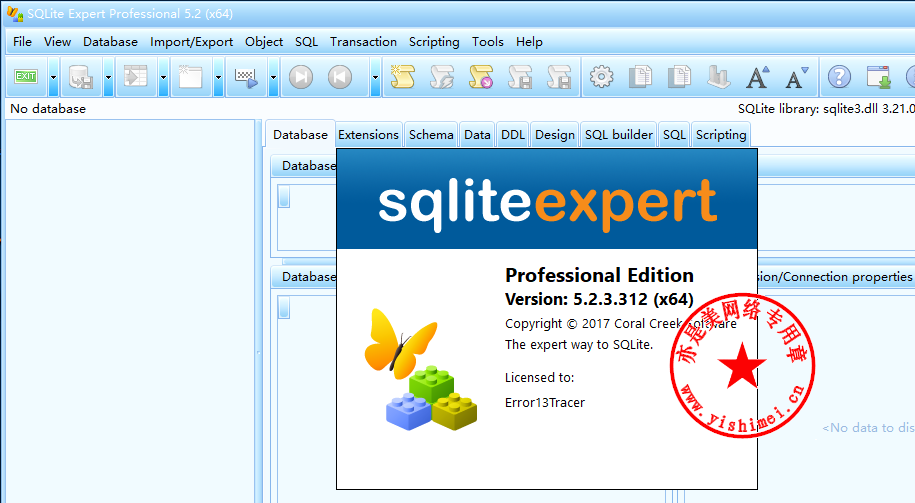Switch to the Scripting tab

[721, 135]
